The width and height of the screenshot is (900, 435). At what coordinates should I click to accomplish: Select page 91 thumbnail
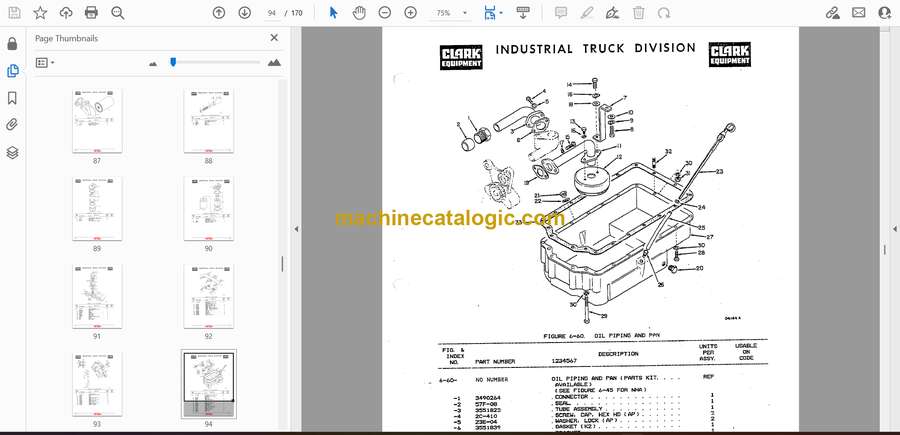point(97,297)
